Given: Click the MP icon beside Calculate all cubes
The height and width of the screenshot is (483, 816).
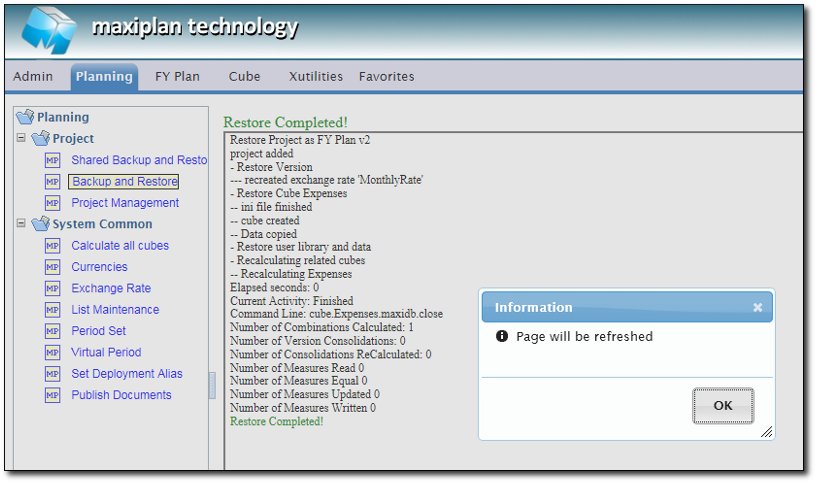Looking at the screenshot, I should click(x=53, y=246).
